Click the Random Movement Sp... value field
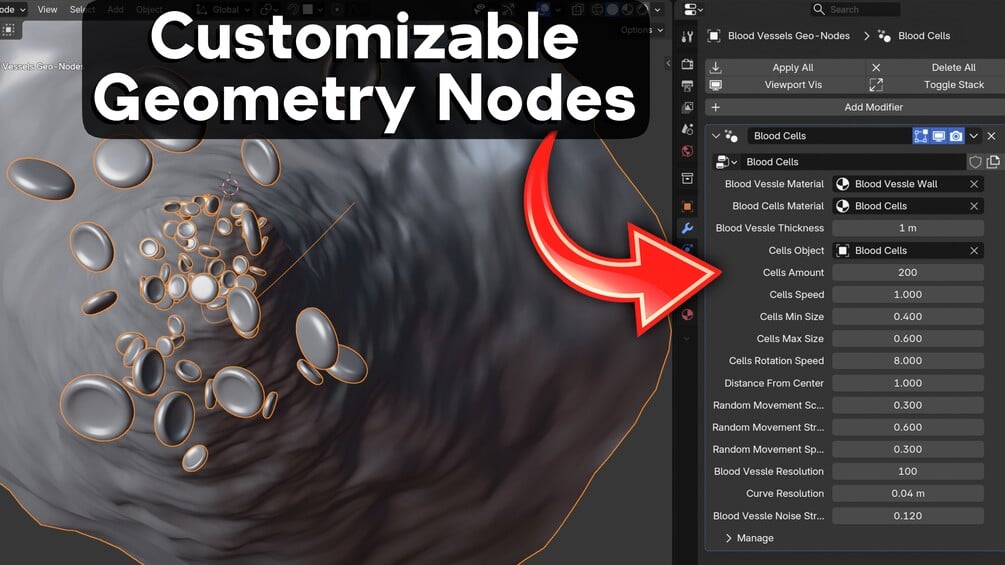The height and width of the screenshot is (565, 1005). click(x=908, y=449)
